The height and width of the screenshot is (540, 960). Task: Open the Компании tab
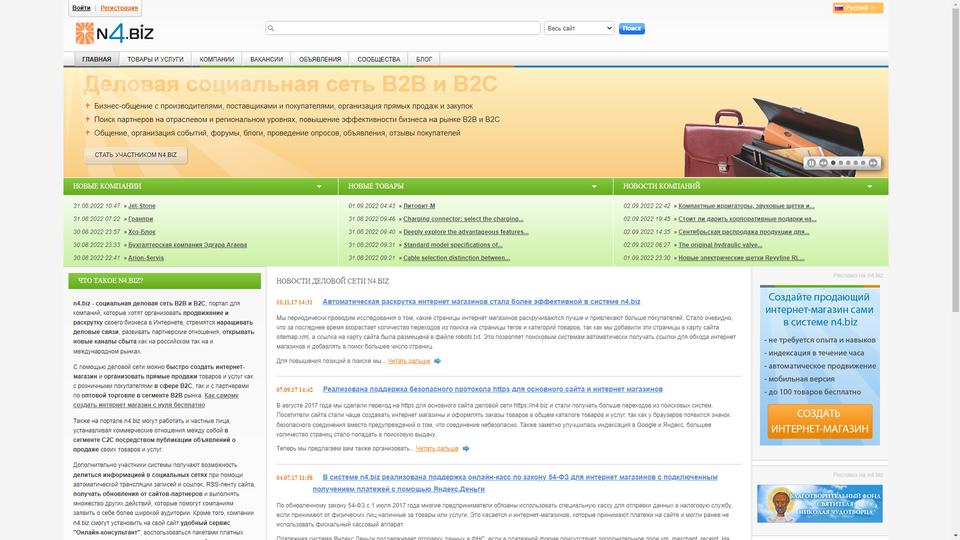click(x=217, y=59)
